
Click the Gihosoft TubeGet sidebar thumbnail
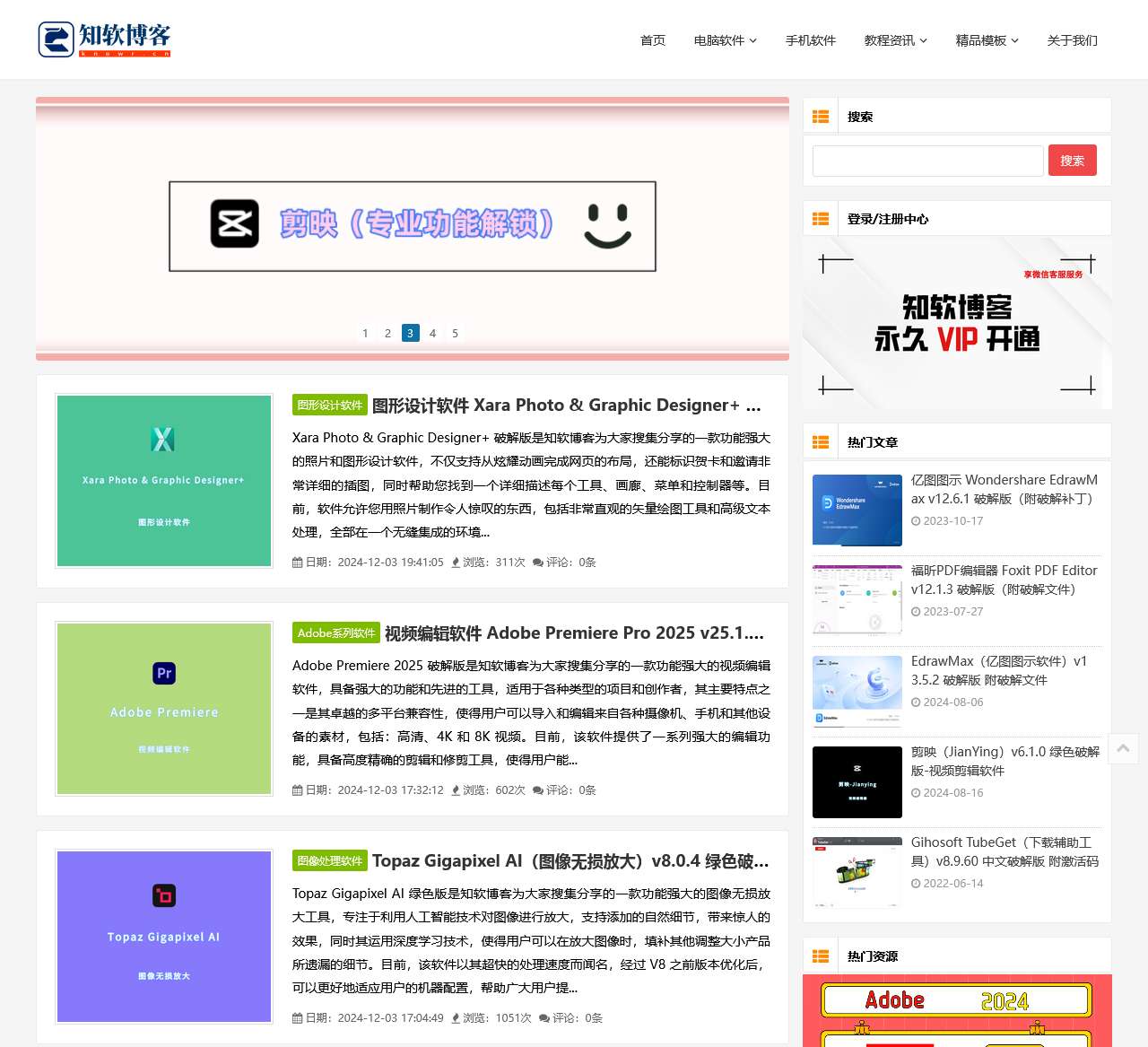pyautogui.click(x=857, y=873)
